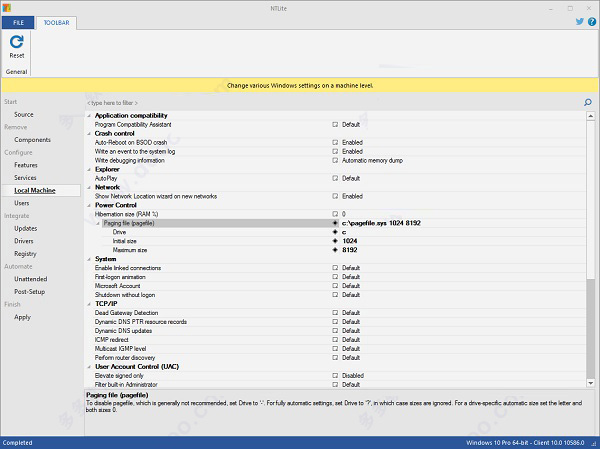Image resolution: width=600 pixels, height=449 pixels.
Task: Go to the Apply page
Action: point(22,317)
